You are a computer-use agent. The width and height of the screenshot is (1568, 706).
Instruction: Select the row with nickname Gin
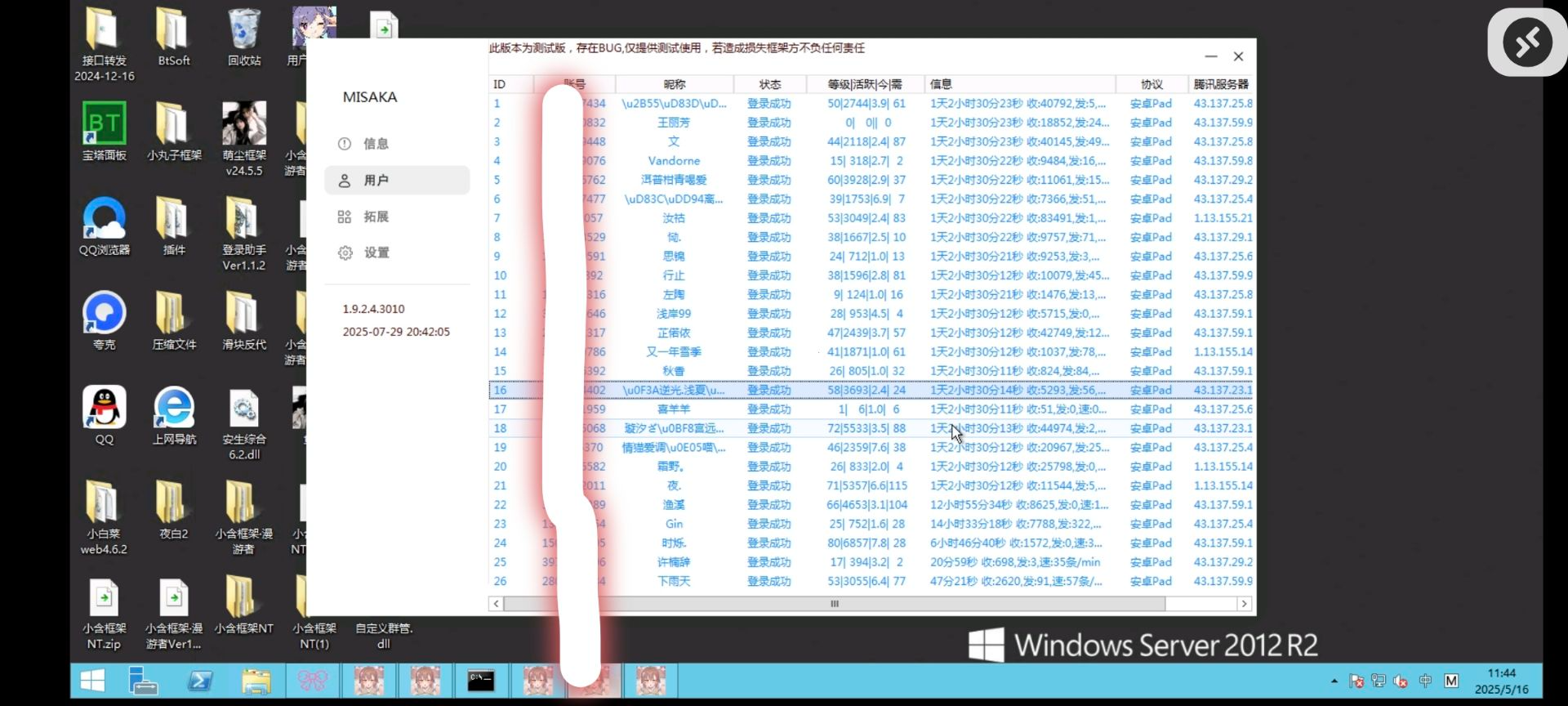pos(674,524)
